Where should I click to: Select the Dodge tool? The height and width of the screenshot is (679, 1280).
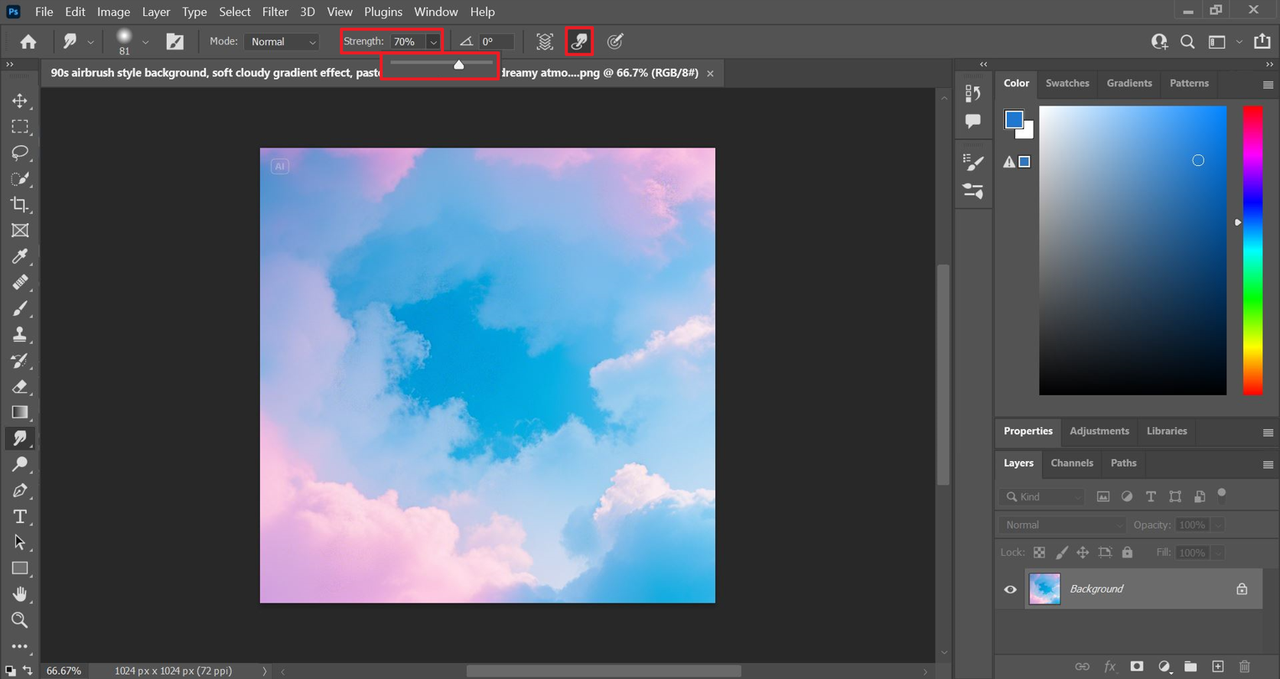(x=19, y=465)
